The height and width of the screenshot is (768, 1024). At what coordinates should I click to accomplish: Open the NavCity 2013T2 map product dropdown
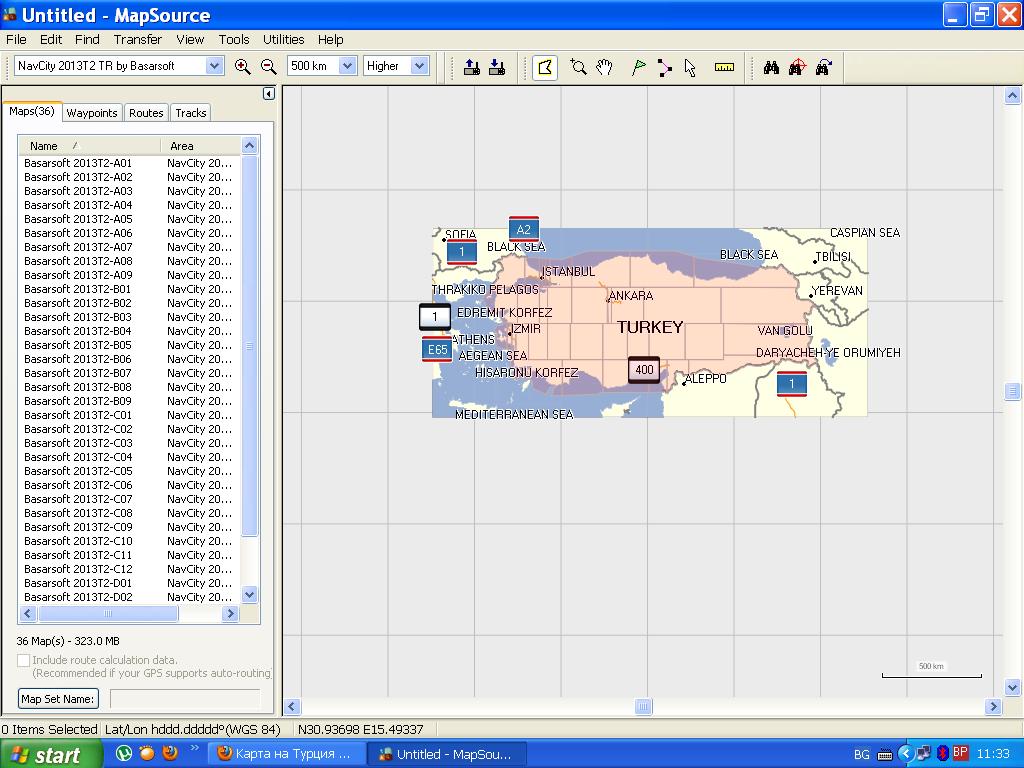[x=214, y=66]
